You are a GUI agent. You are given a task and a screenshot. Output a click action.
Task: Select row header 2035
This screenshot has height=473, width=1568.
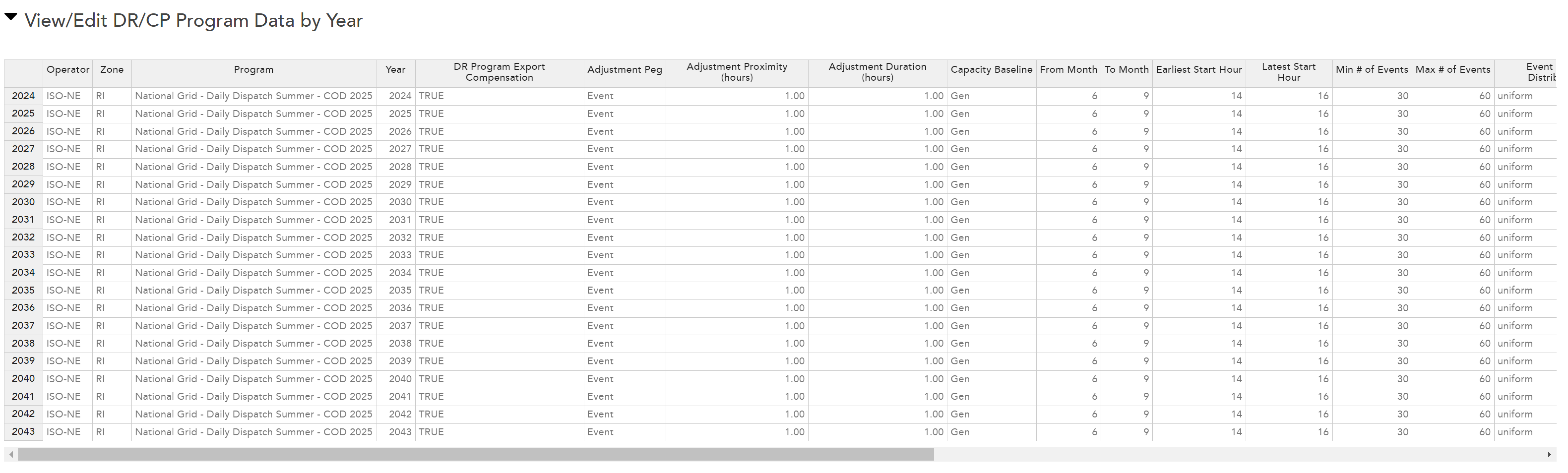tap(23, 290)
